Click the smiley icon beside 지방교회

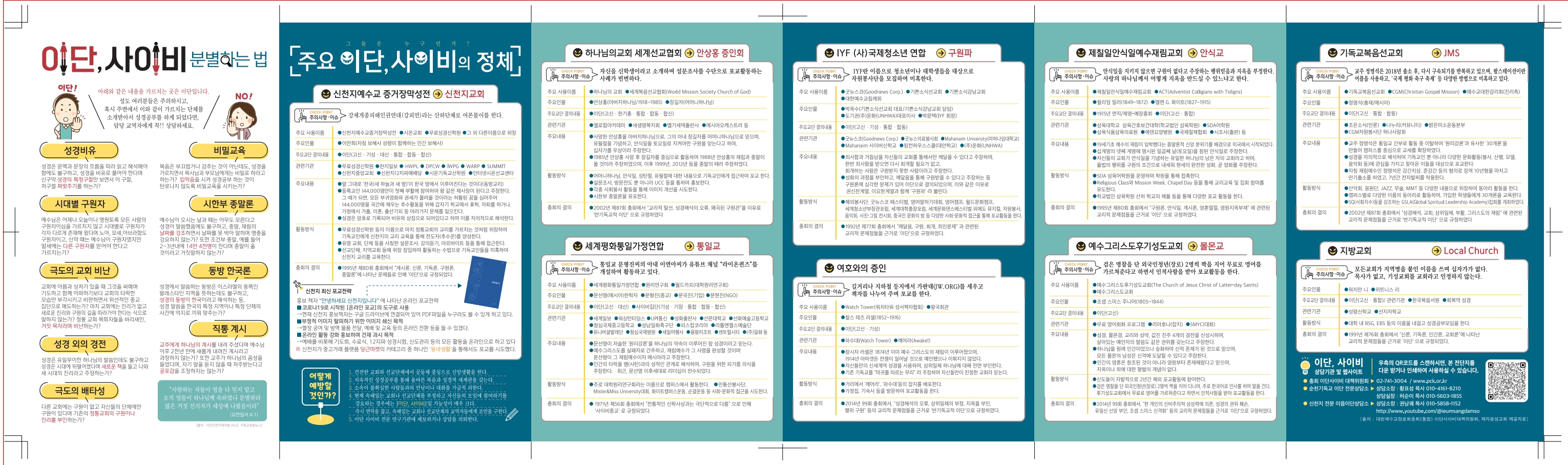(1332, 251)
